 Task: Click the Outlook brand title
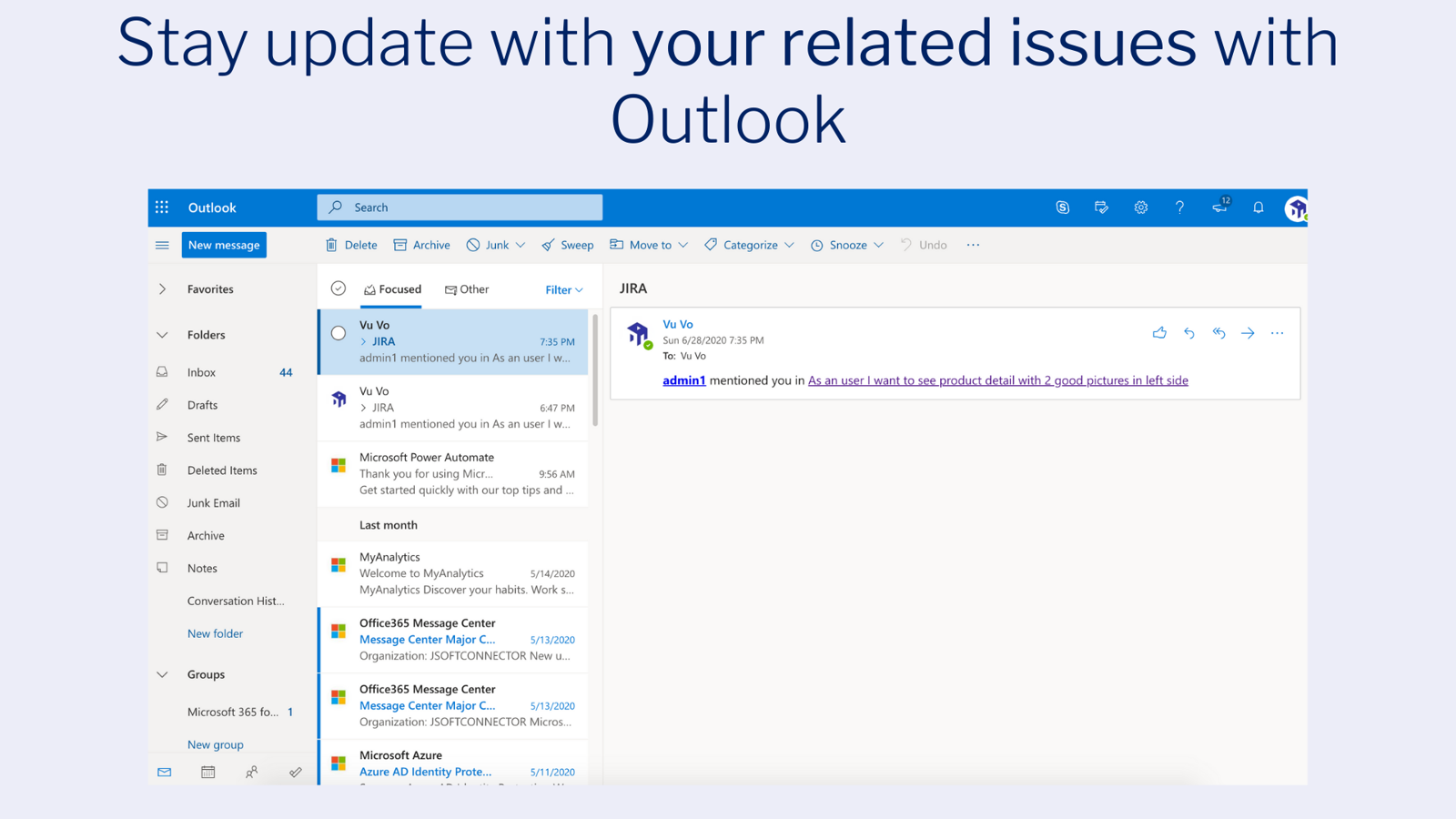(x=212, y=207)
